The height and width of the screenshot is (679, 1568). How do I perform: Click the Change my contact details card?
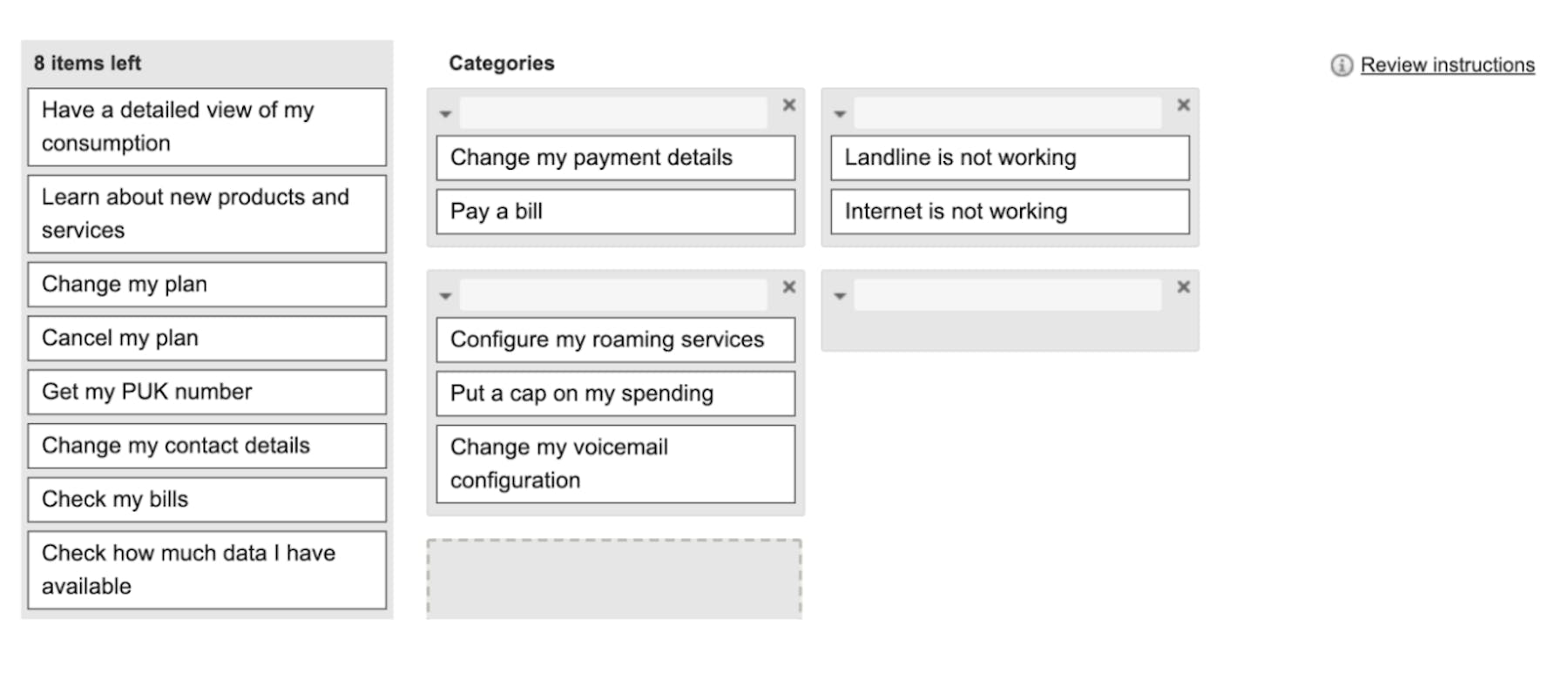pos(207,446)
